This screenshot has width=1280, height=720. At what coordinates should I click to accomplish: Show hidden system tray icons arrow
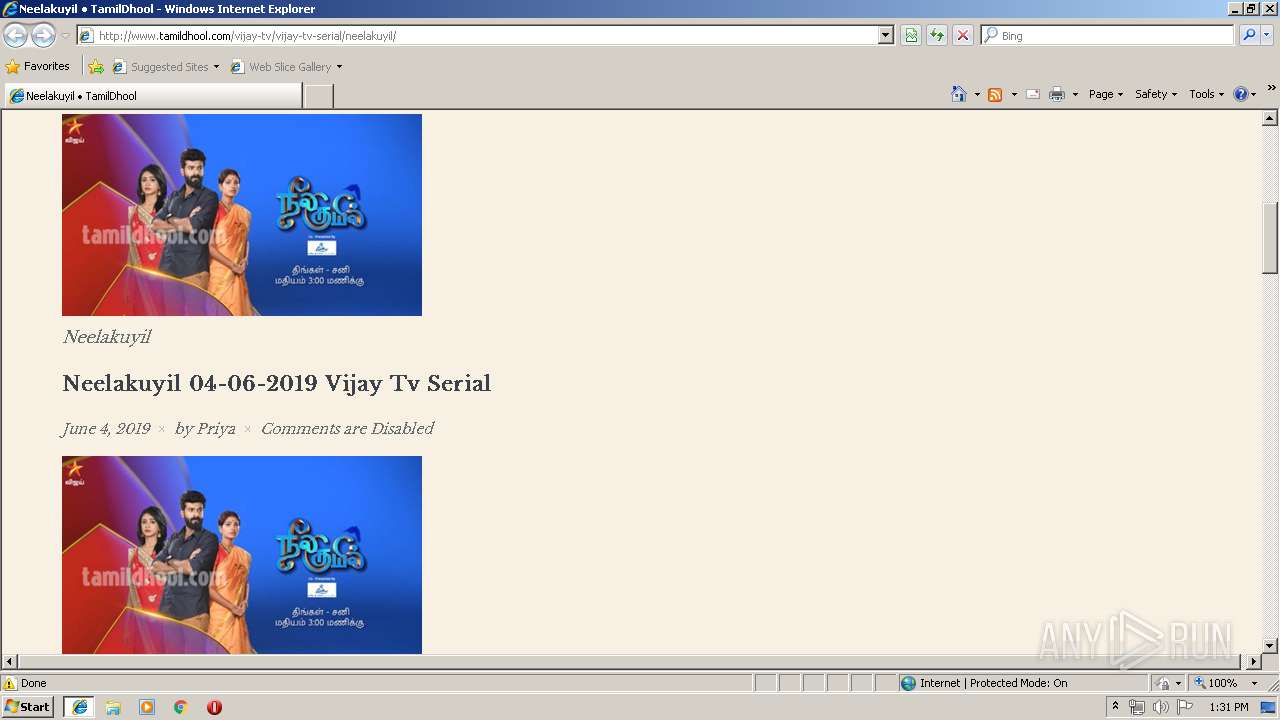click(1116, 707)
